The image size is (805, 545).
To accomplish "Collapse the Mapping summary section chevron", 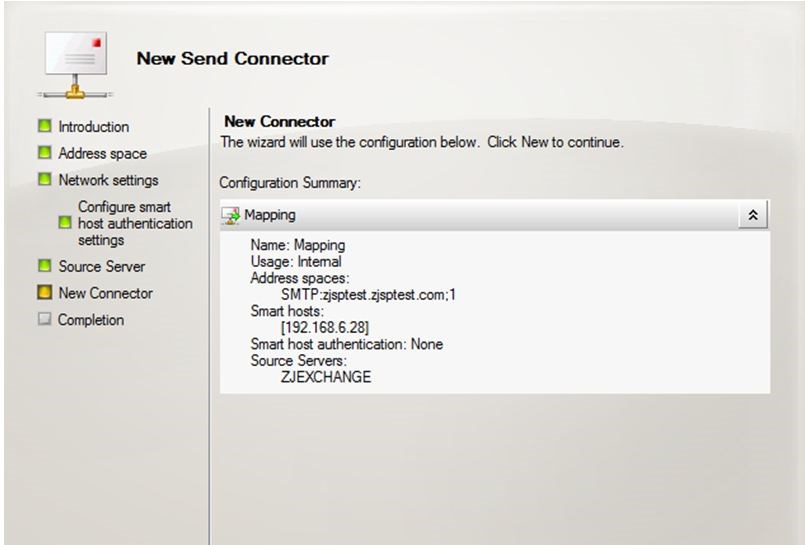I will (x=752, y=215).
